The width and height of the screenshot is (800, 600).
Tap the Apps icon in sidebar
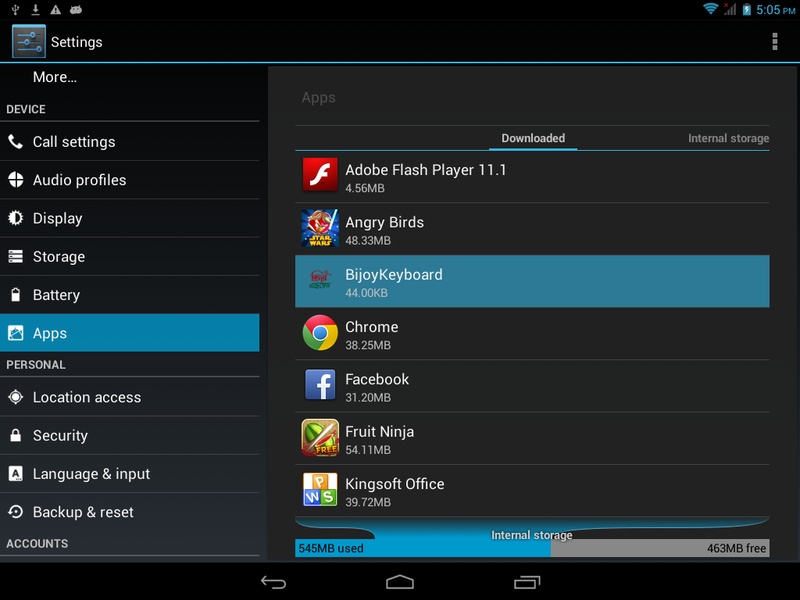tap(16, 333)
